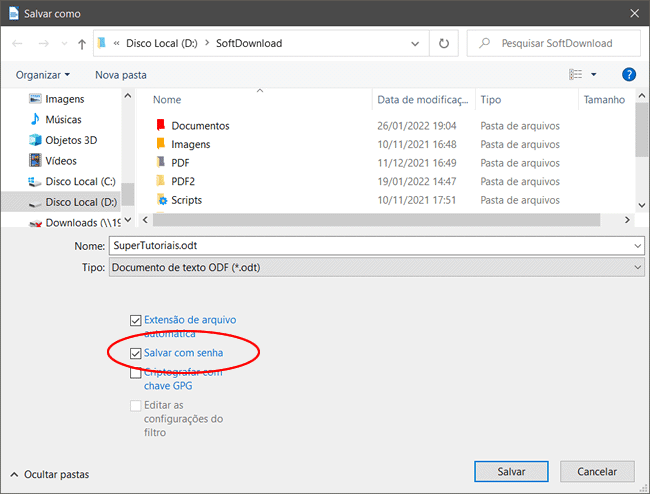This screenshot has width=650, height=494.
Task: Open the Organizar dropdown menu
Action: [x=43, y=75]
